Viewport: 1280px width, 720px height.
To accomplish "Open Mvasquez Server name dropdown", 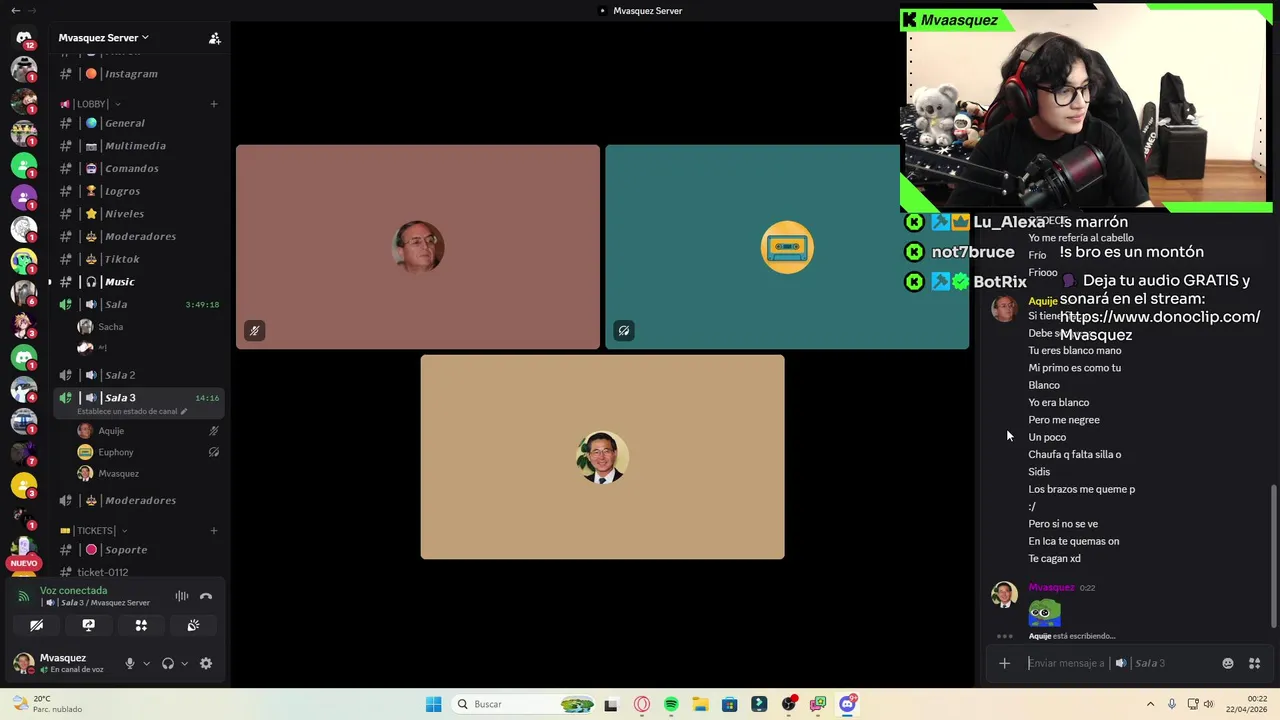I will [104, 38].
